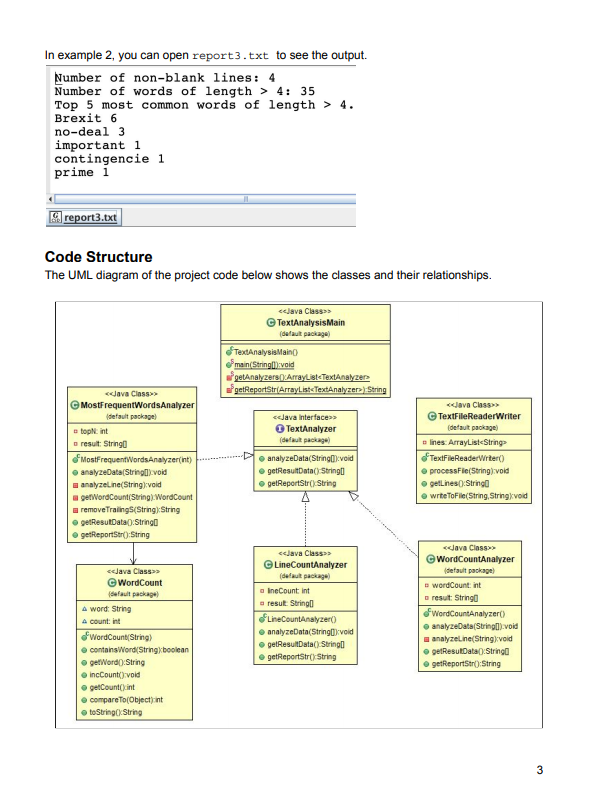This screenshot has height=794, width=595.
Task: Click the 'topN: int' field
Action: pos(91,431)
